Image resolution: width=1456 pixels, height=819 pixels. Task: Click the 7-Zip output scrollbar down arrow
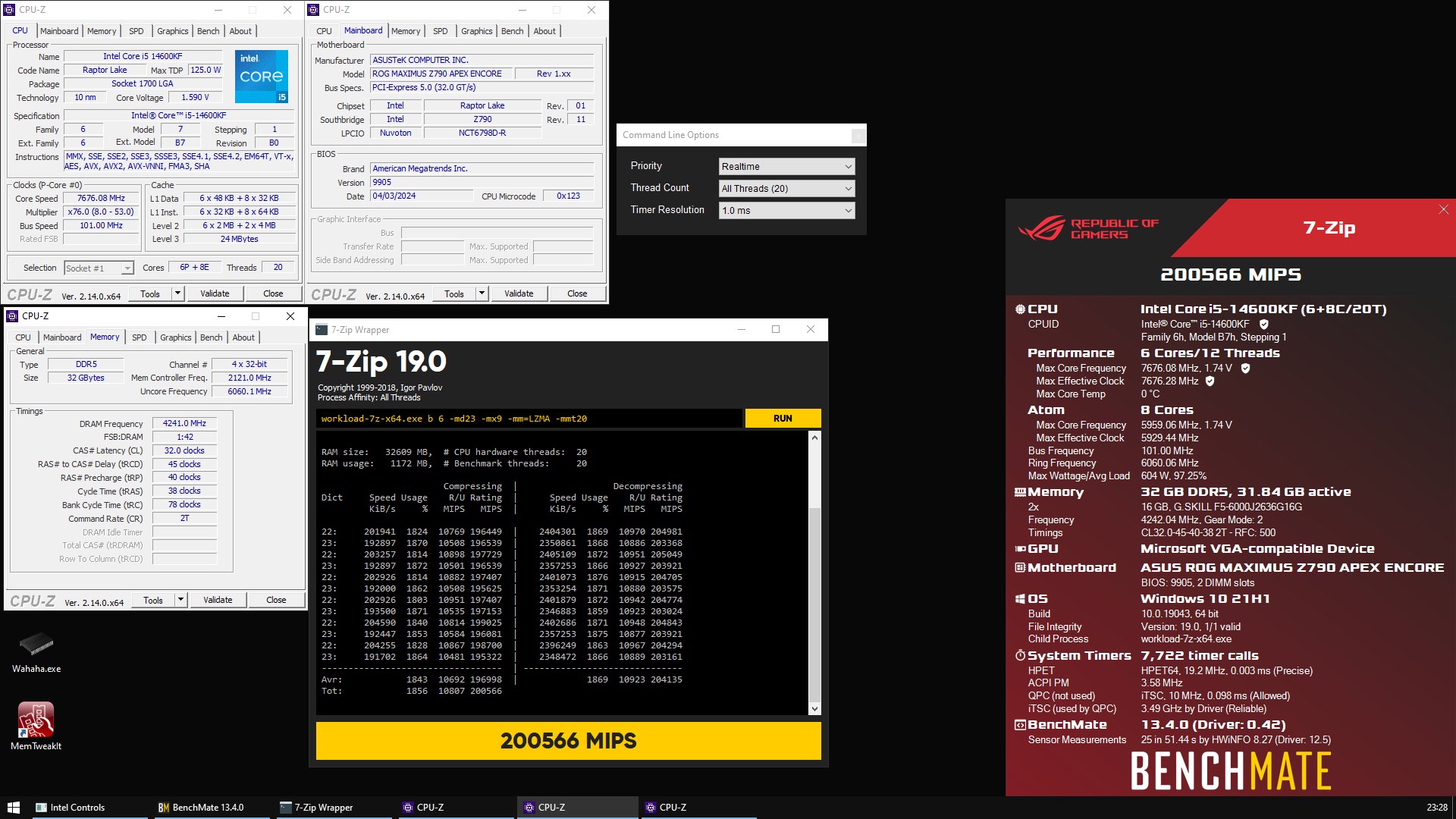tap(814, 709)
